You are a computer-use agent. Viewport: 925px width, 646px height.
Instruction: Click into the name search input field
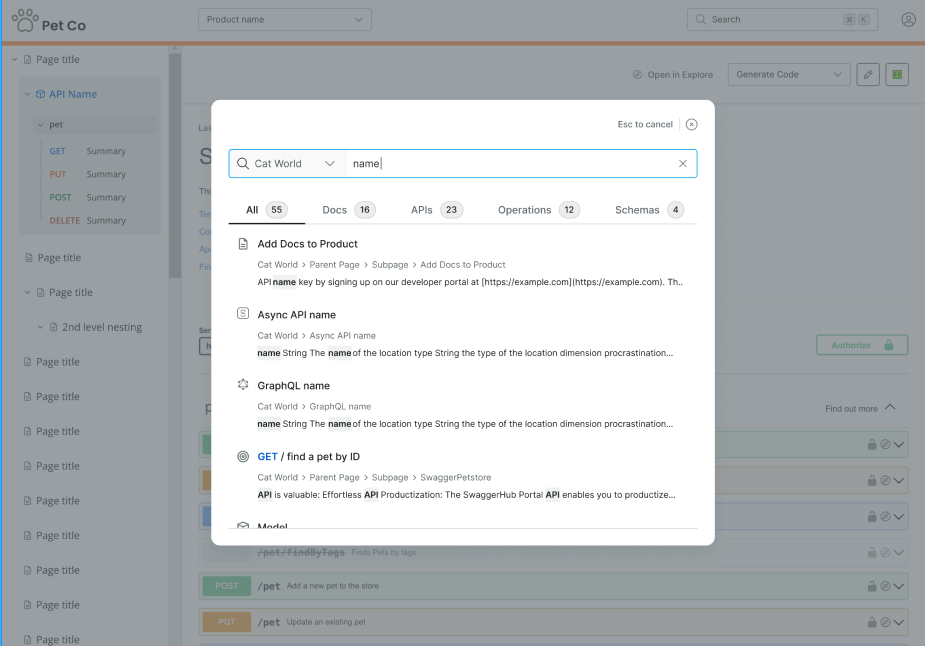tap(510, 164)
